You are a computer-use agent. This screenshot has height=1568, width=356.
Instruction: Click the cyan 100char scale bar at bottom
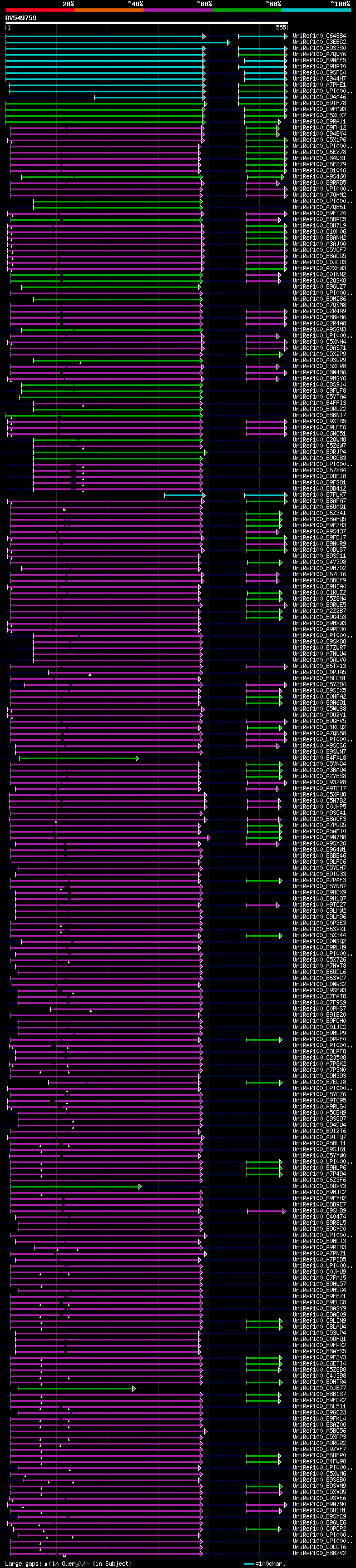tap(248, 1564)
